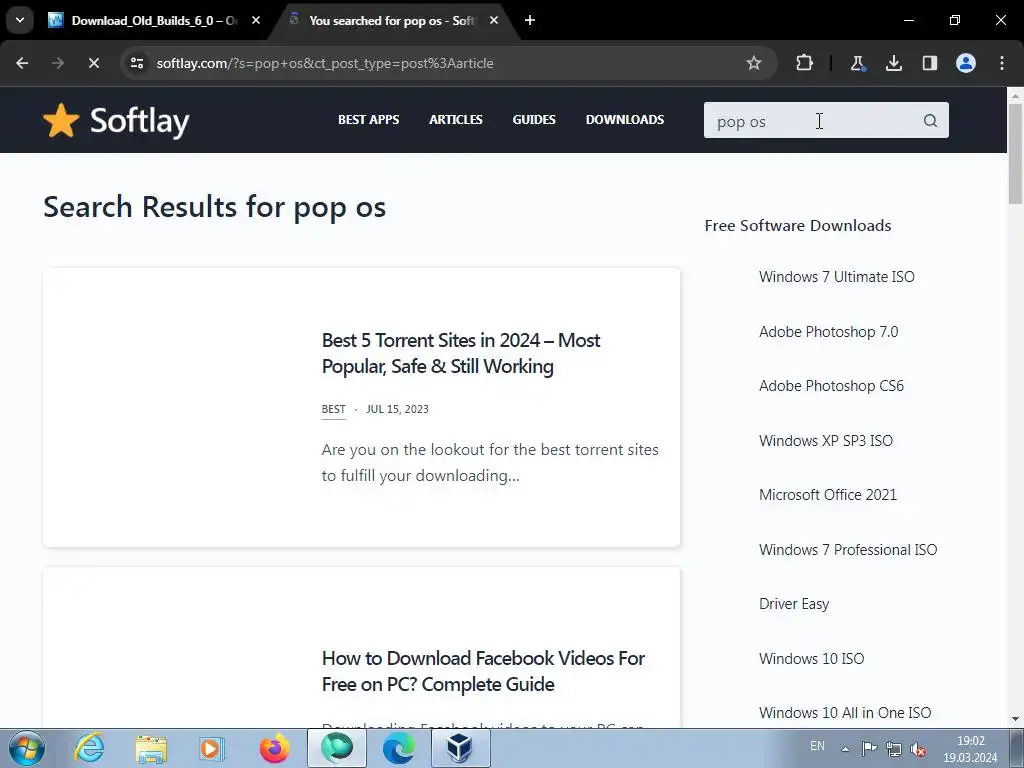Open Windows 10 All in One ISO link
Viewport: 1024px width, 768px height.
click(x=844, y=713)
